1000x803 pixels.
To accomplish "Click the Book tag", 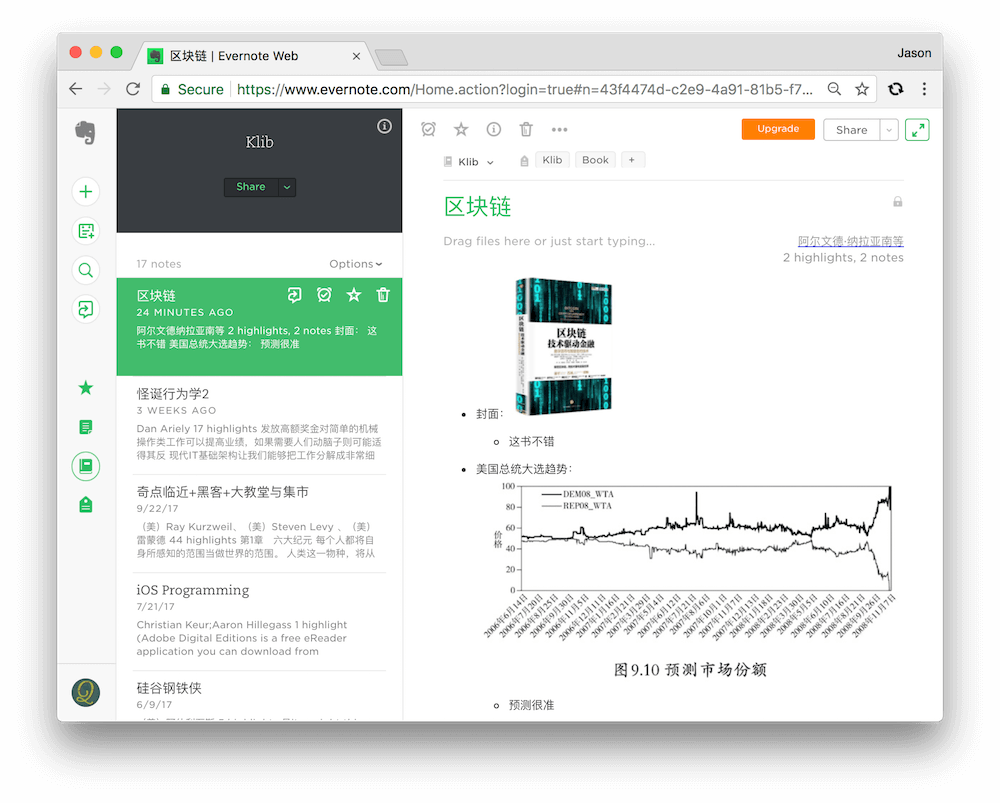I will (x=595, y=160).
